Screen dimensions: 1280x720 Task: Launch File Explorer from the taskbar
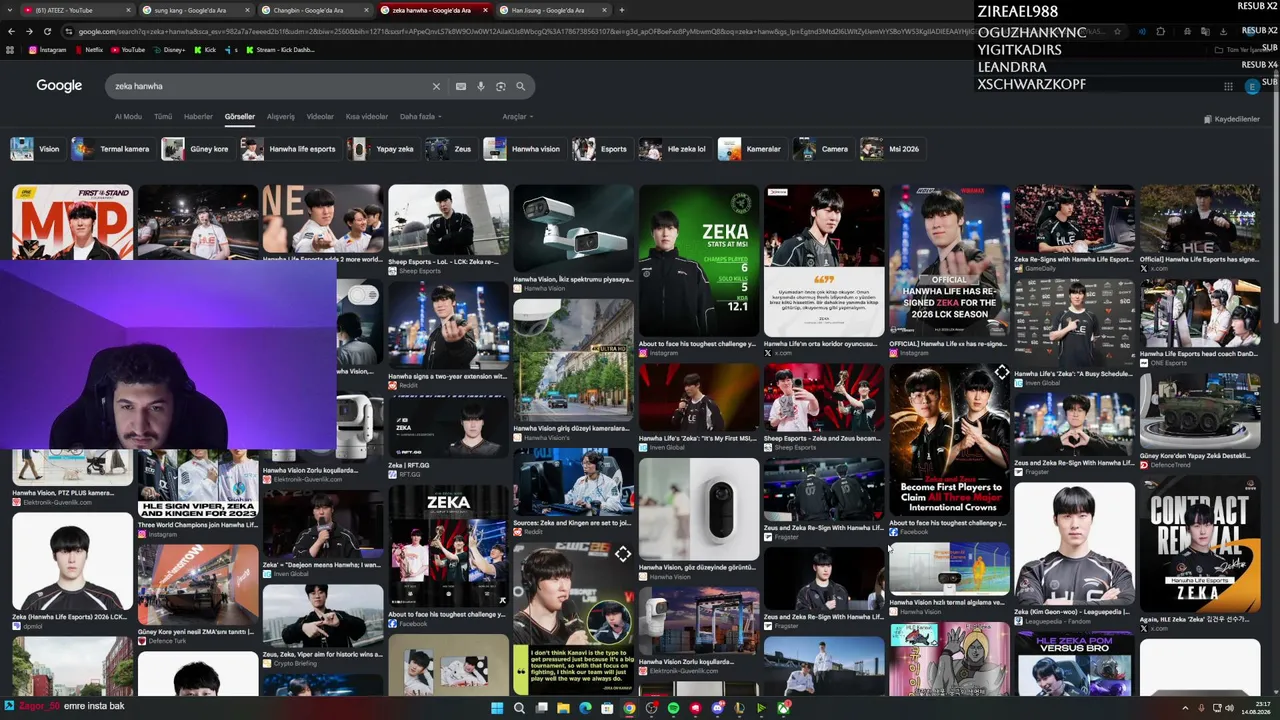563,708
